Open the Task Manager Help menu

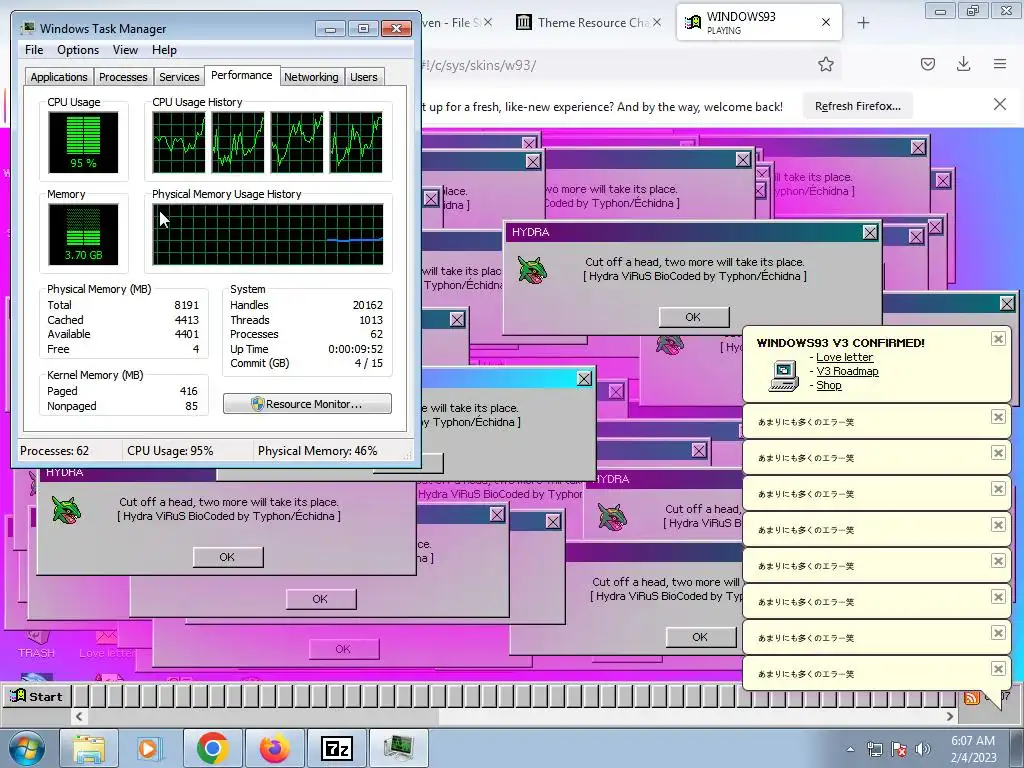click(164, 50)
